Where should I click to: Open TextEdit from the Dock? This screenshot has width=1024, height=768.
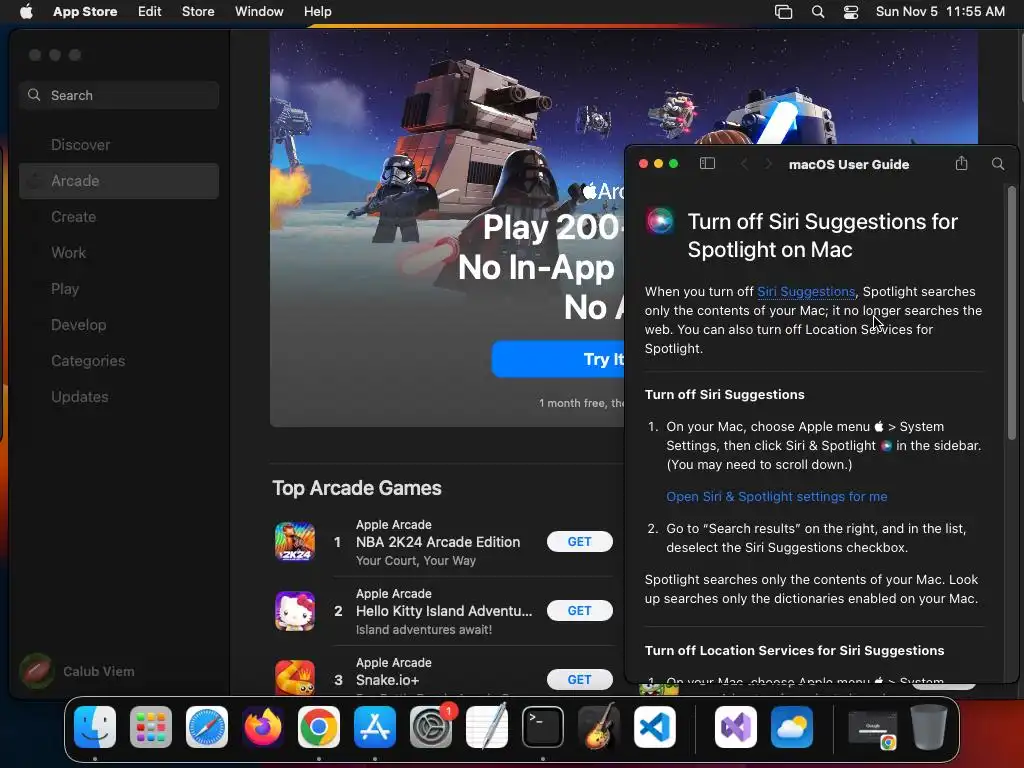pyautogui.click(x=487, y=727)
